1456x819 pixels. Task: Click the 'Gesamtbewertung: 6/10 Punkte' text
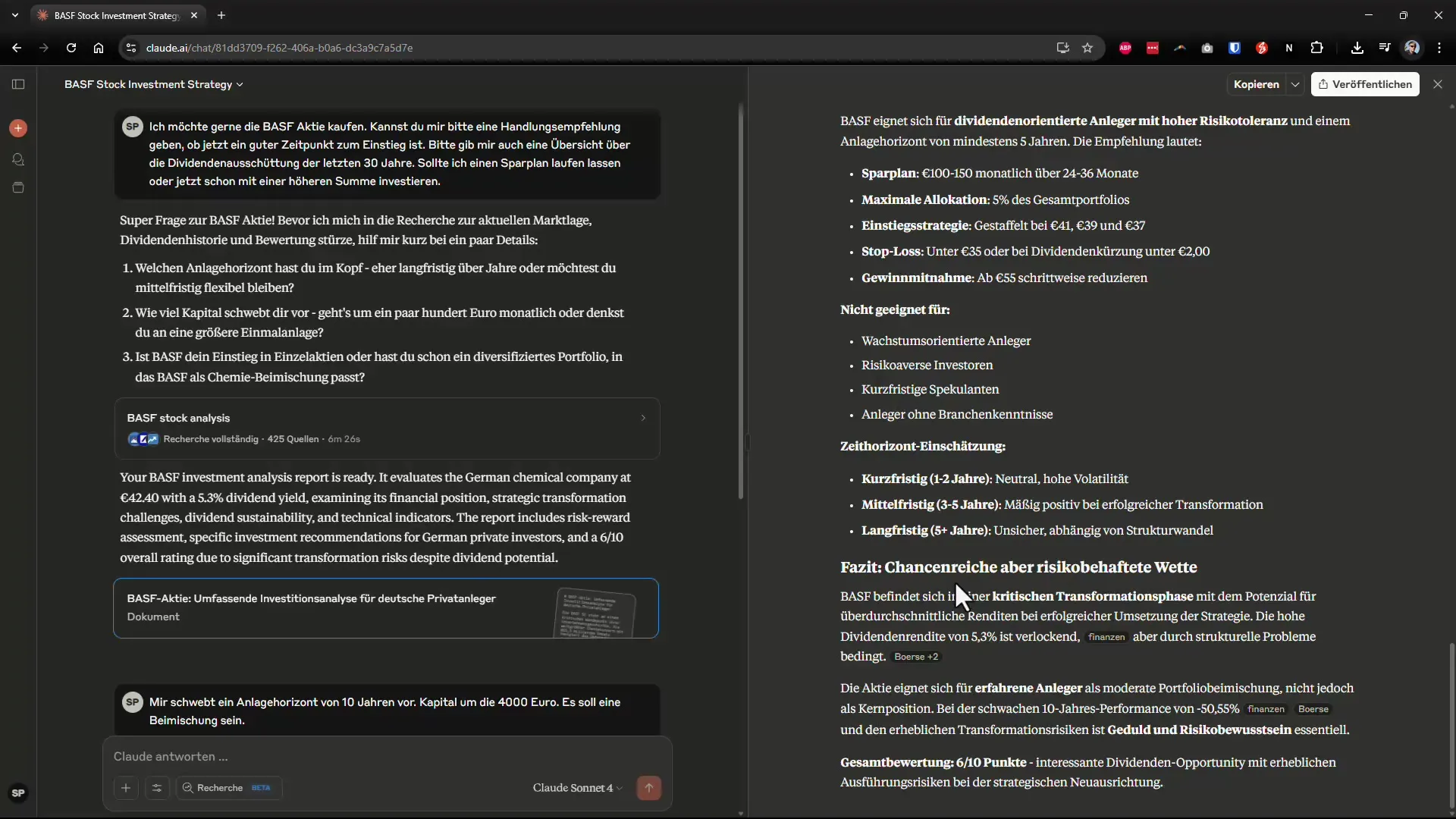coord(933,762)
